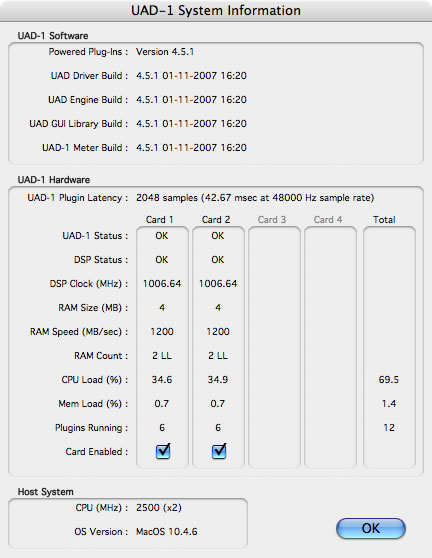Click the OS Version value 'MacOS 10.4.6'

tap(167, 532)
